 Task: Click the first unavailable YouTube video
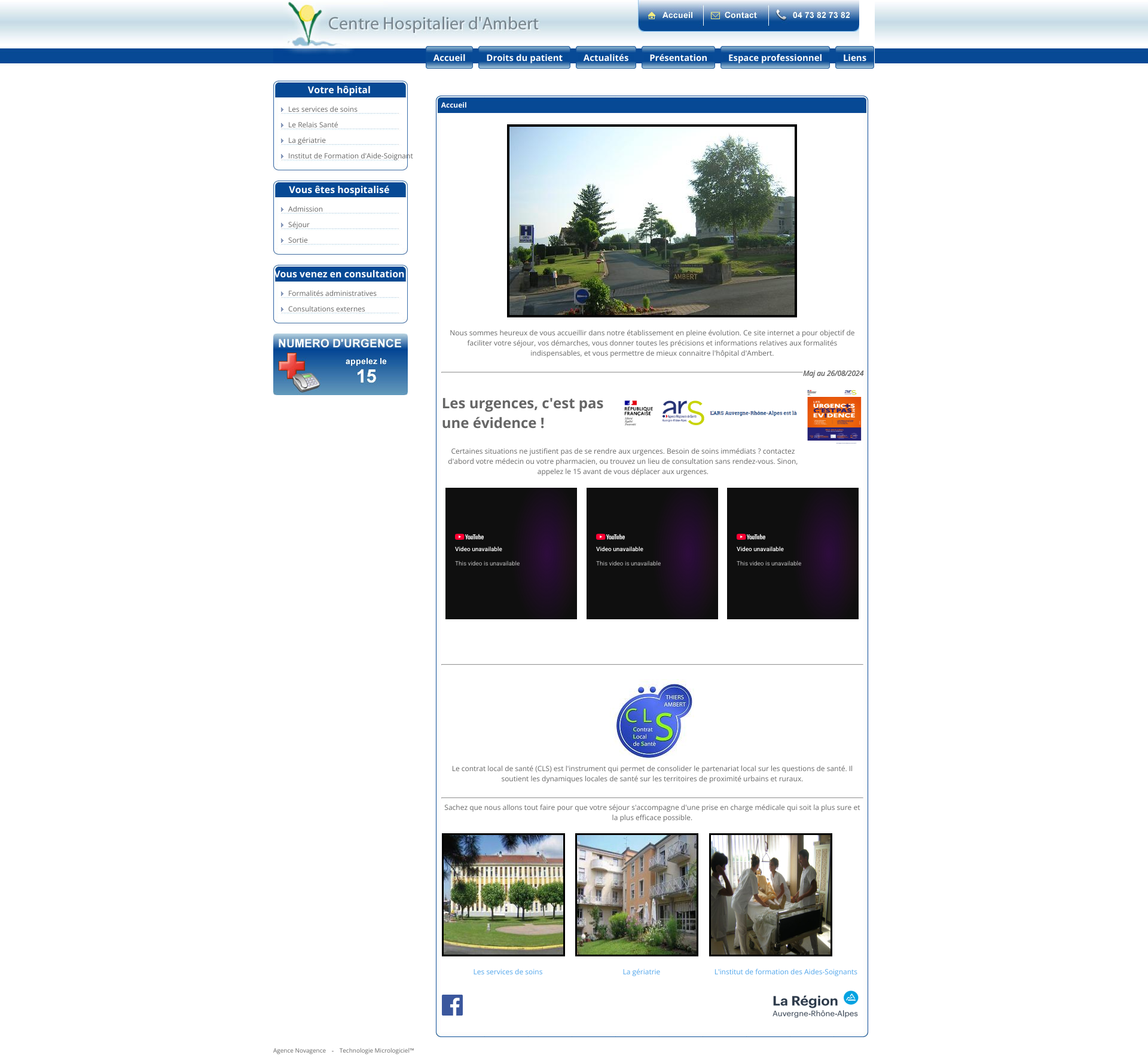(x=511, y=554)
